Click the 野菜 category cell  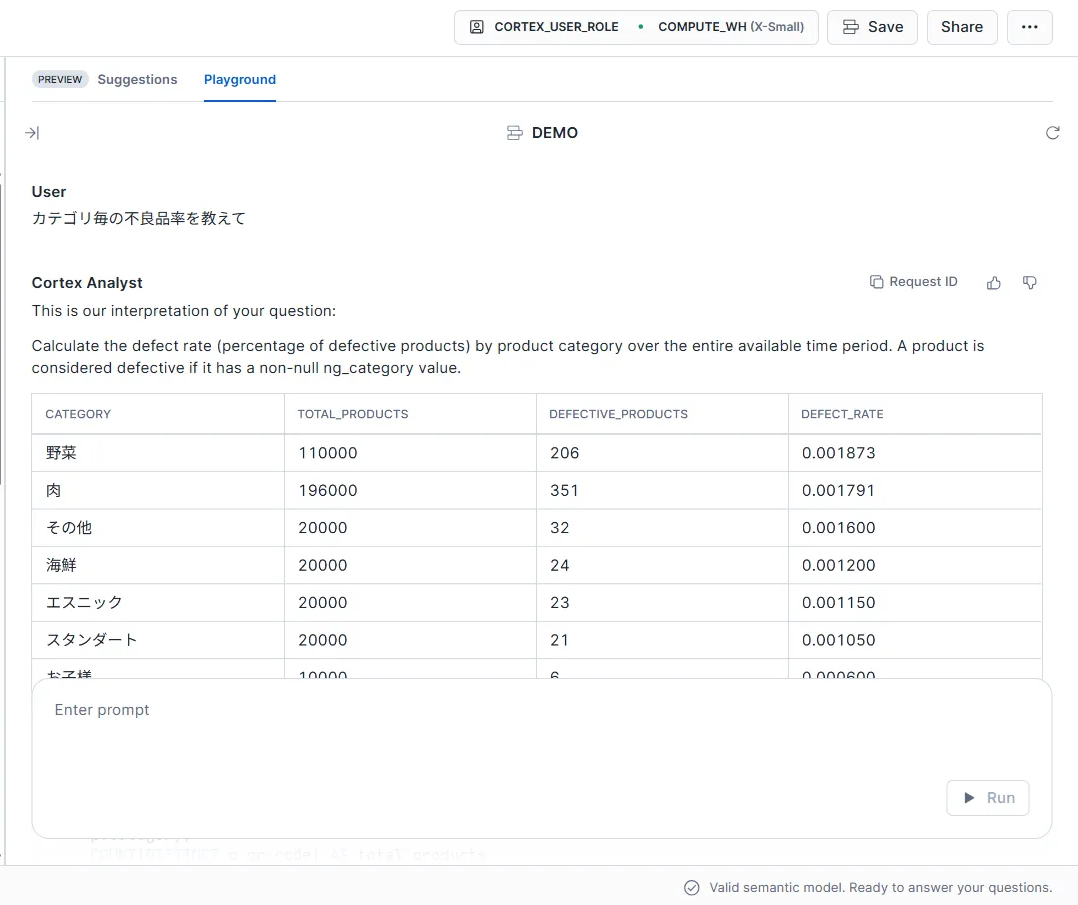(62, 453)
